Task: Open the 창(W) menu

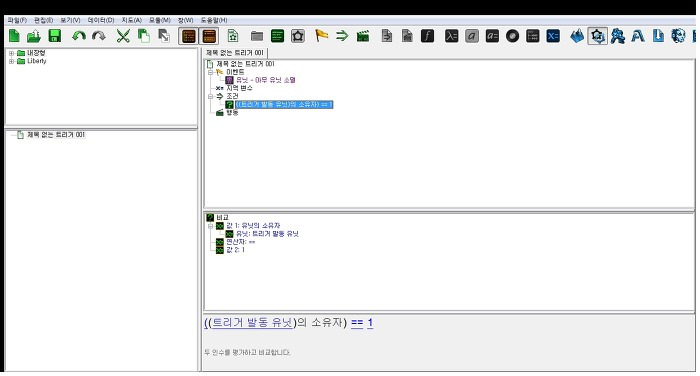Action: [185, 20]
